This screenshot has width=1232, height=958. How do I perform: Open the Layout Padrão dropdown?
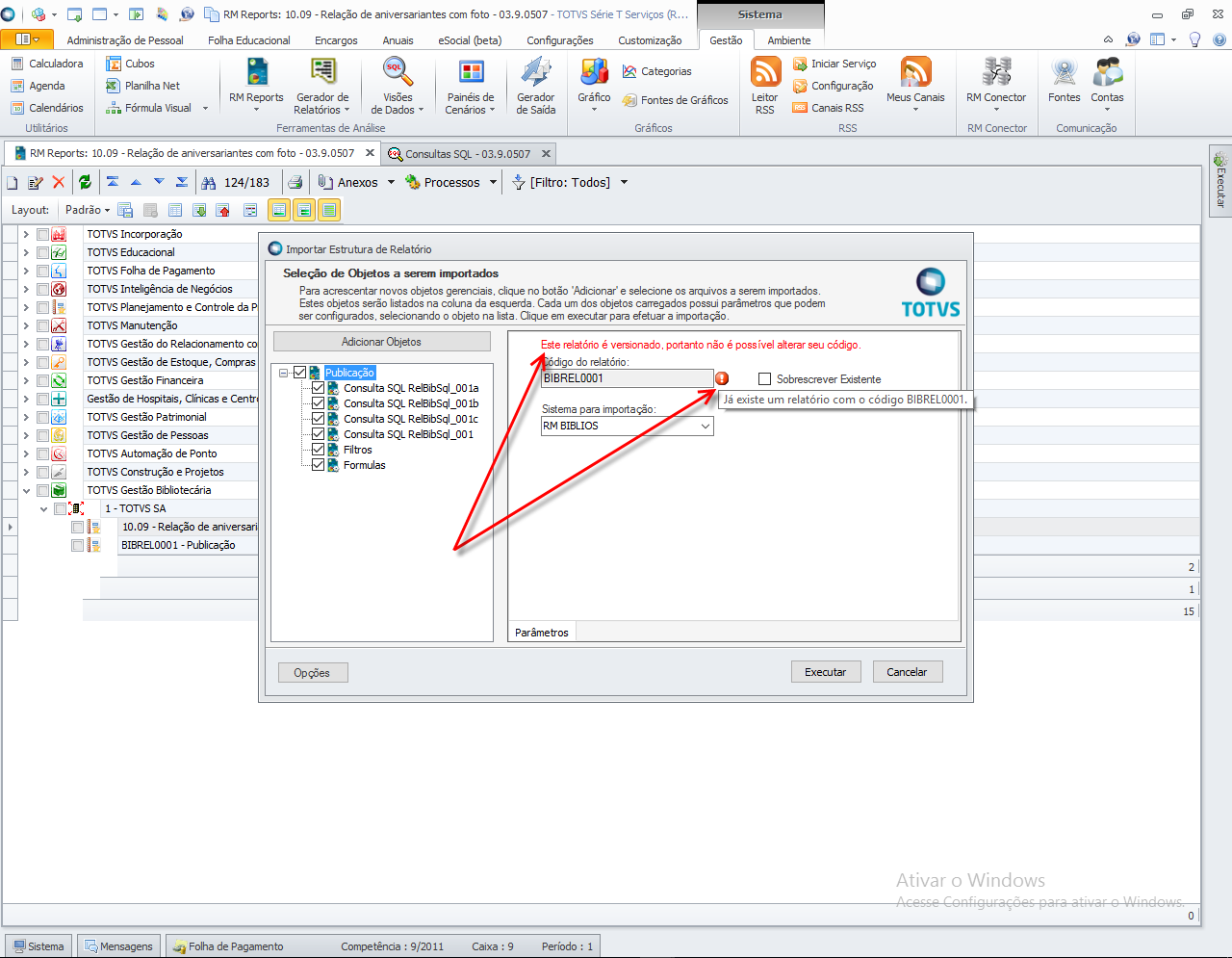88,210
